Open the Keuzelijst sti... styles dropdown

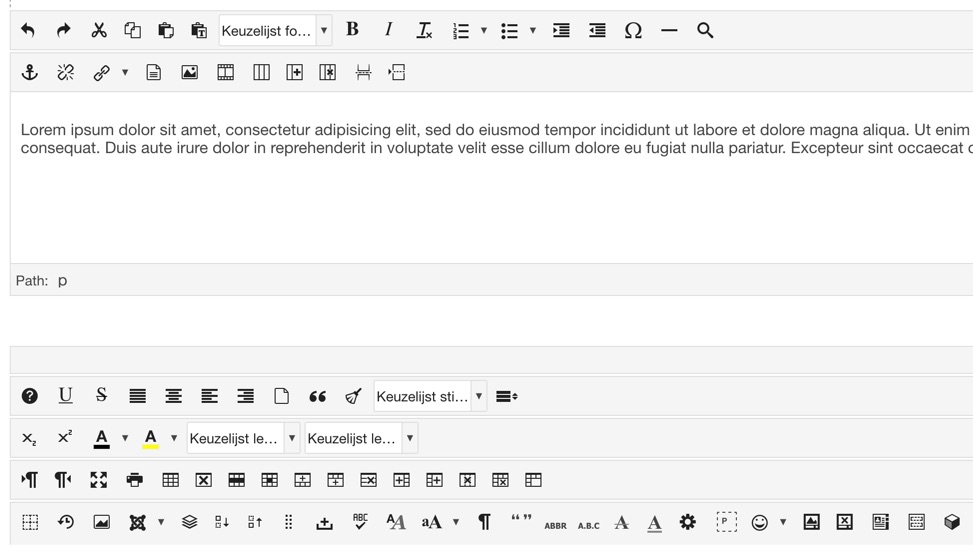430,396
